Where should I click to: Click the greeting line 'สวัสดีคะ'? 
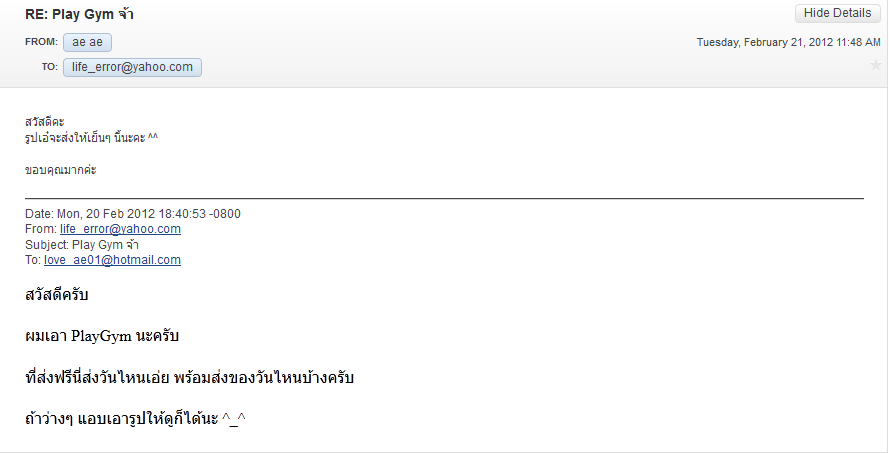coord(45,122)
